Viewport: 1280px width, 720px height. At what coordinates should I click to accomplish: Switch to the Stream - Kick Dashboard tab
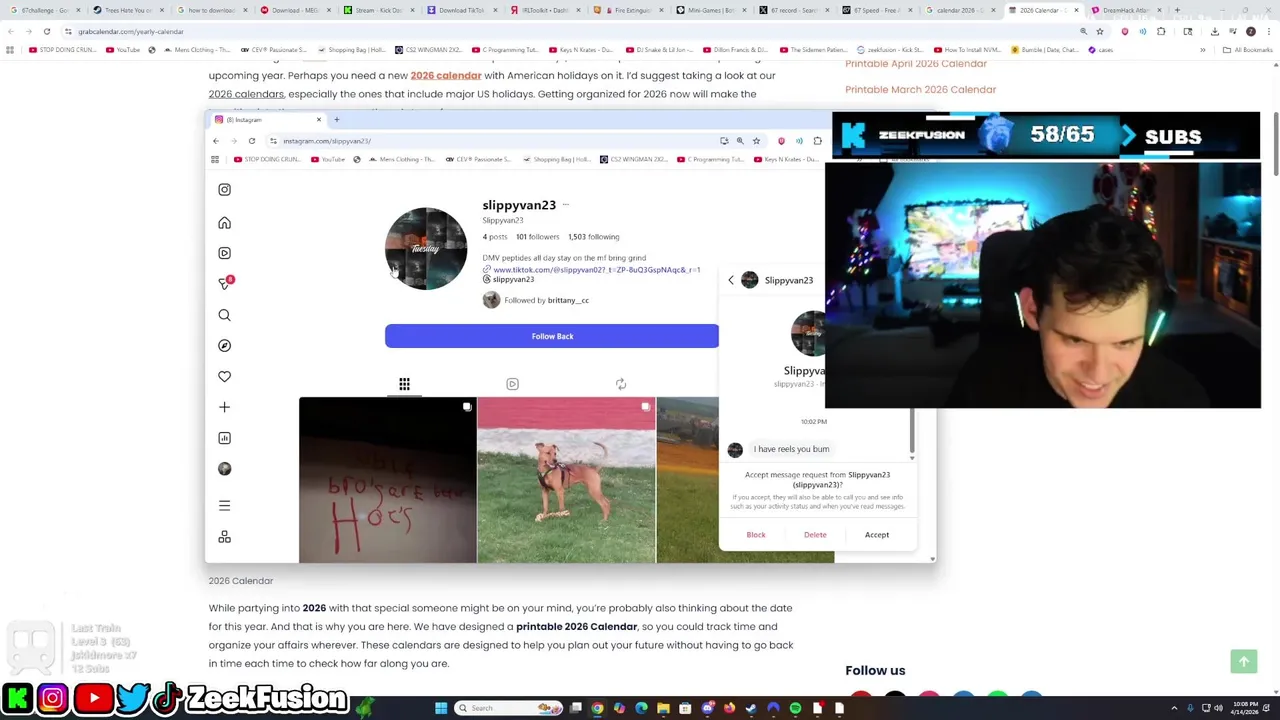[x=378, y=10]
